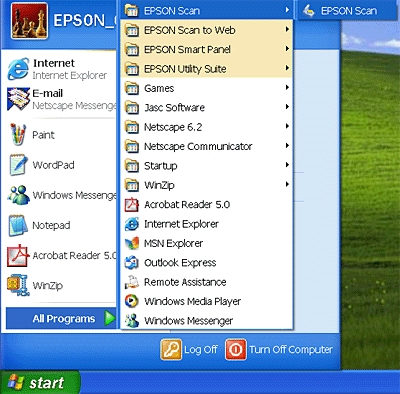Click the Windows flag logo on start button

click(x=16, y=382)
